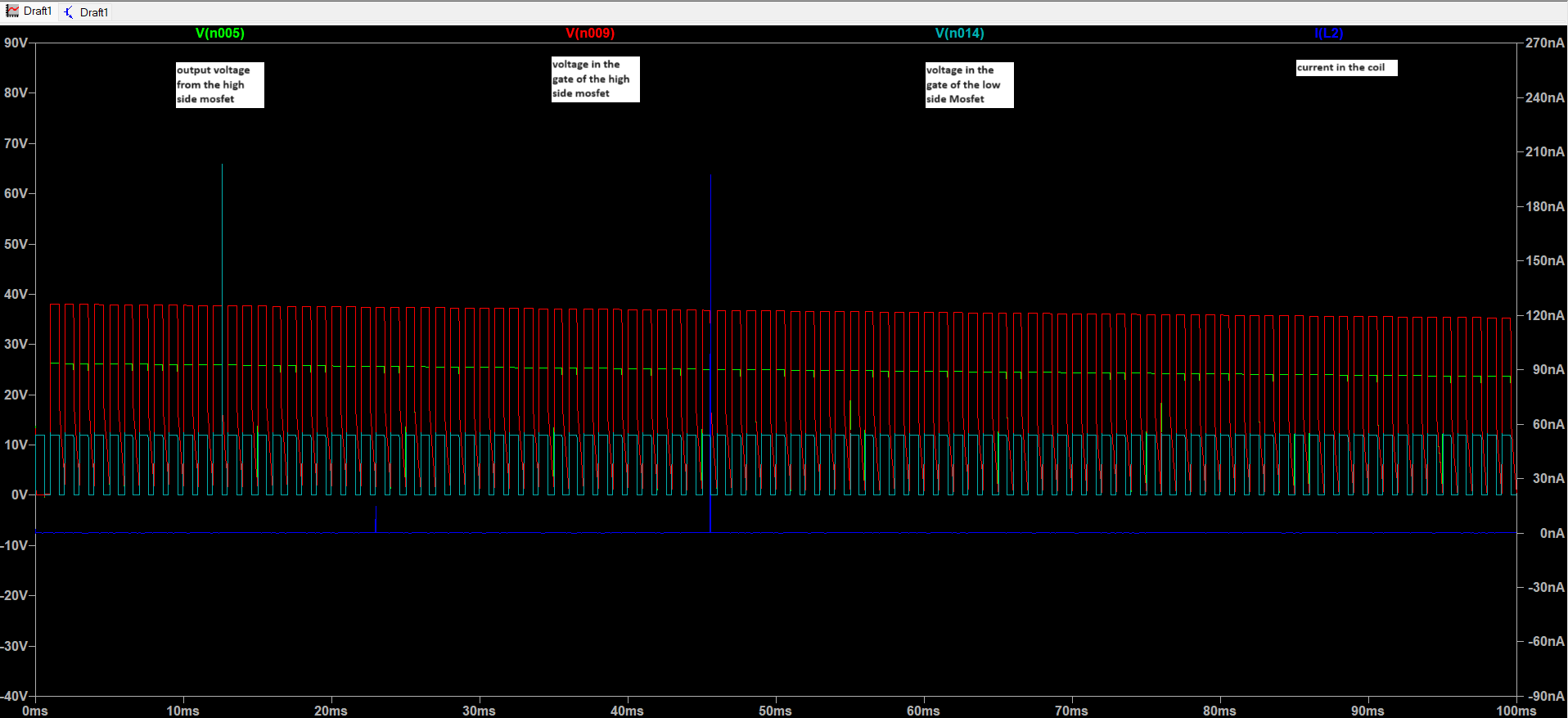Click the "gate of the low side Mosfet" annotation
The width and height of the screenshot is (1568, 718).
tap(969, 84)
